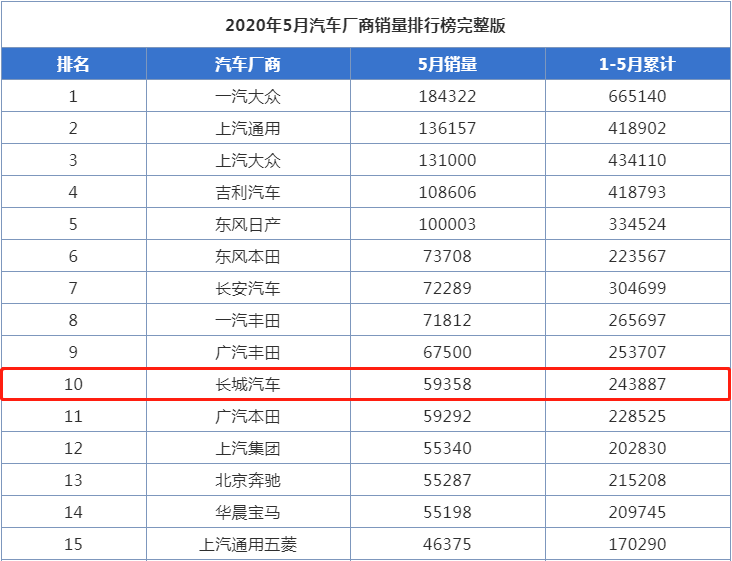Click the 长安汽车 manufacturer cell
Screen dimensions: 732x561
click(x=248, y=288)
